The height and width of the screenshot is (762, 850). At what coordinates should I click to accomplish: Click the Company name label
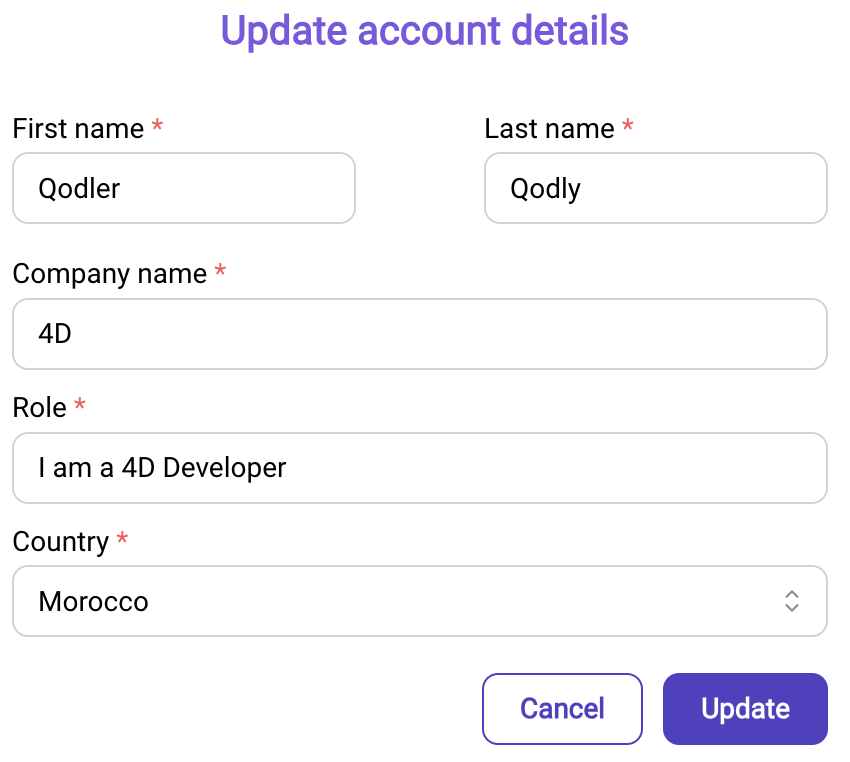[x=110, y=274]
